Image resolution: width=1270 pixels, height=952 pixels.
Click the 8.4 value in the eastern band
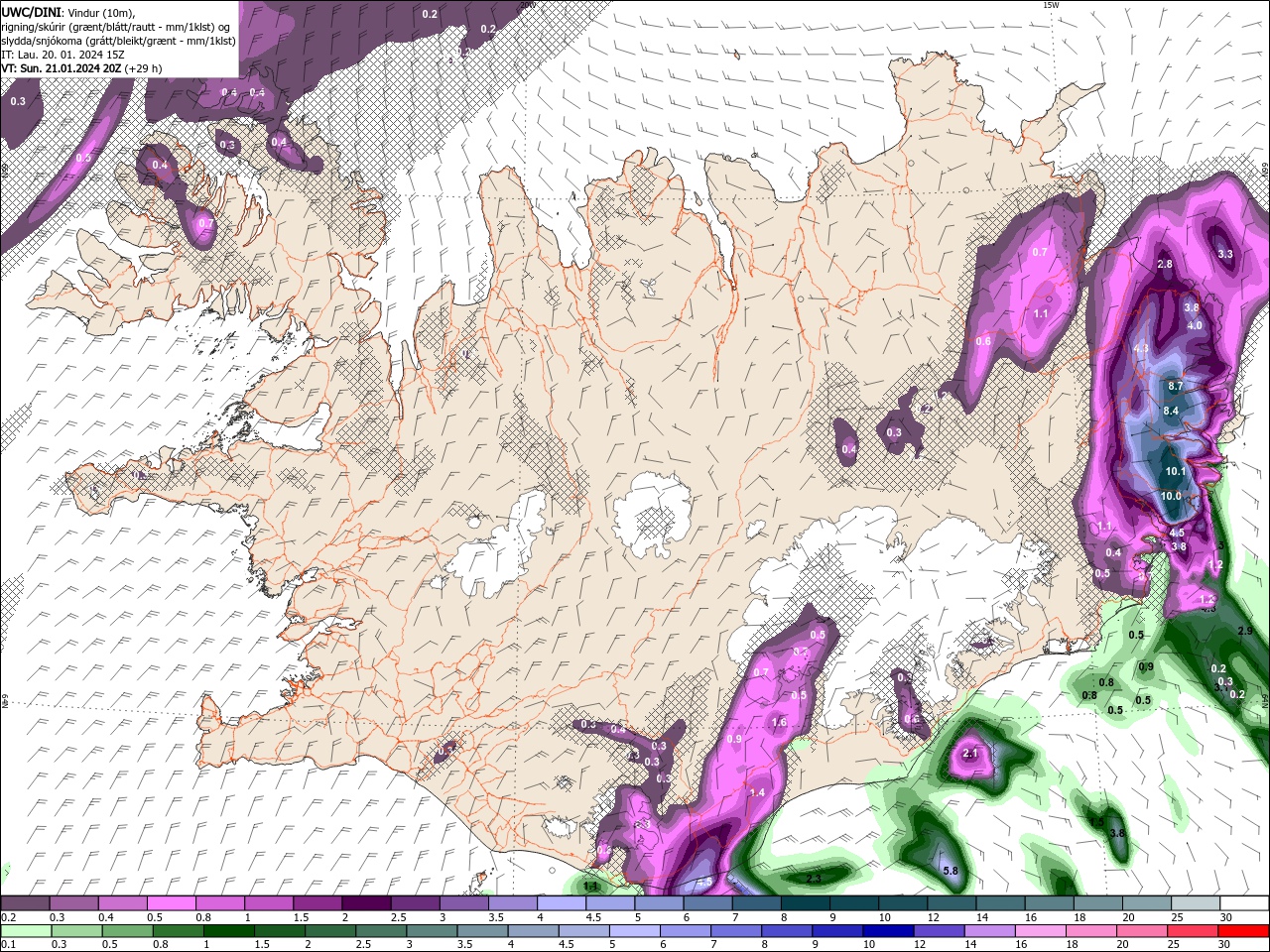[x=1171, y=411]
